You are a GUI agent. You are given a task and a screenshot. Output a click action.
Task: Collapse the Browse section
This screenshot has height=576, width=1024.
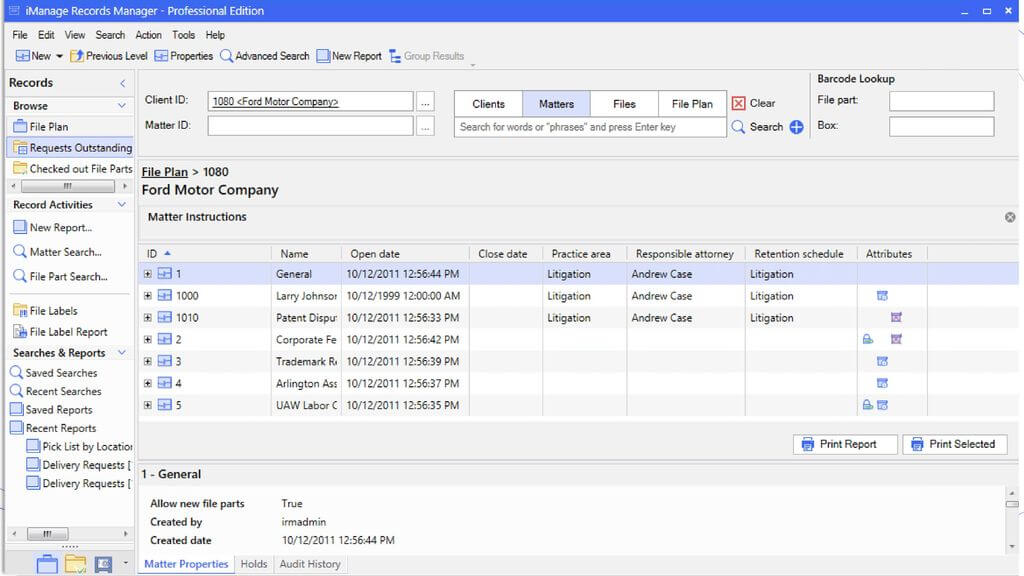click(121, 105)
